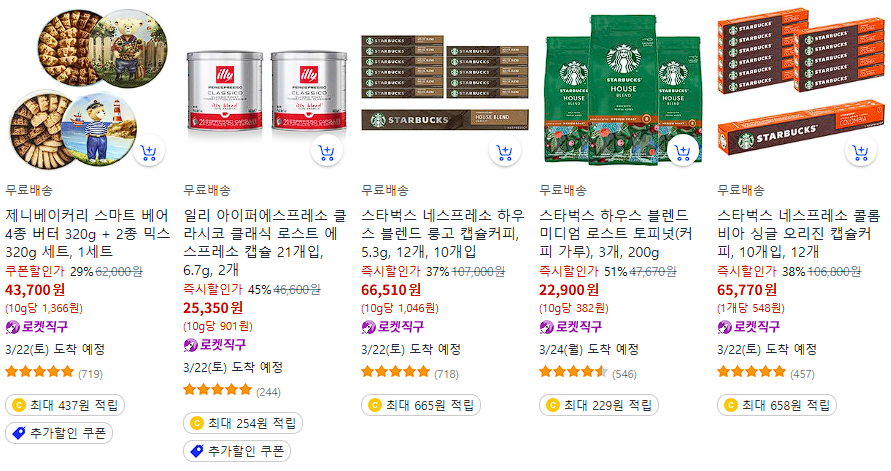Click the 로켓직구 badge under Jenny Bakery

[37, 327]
